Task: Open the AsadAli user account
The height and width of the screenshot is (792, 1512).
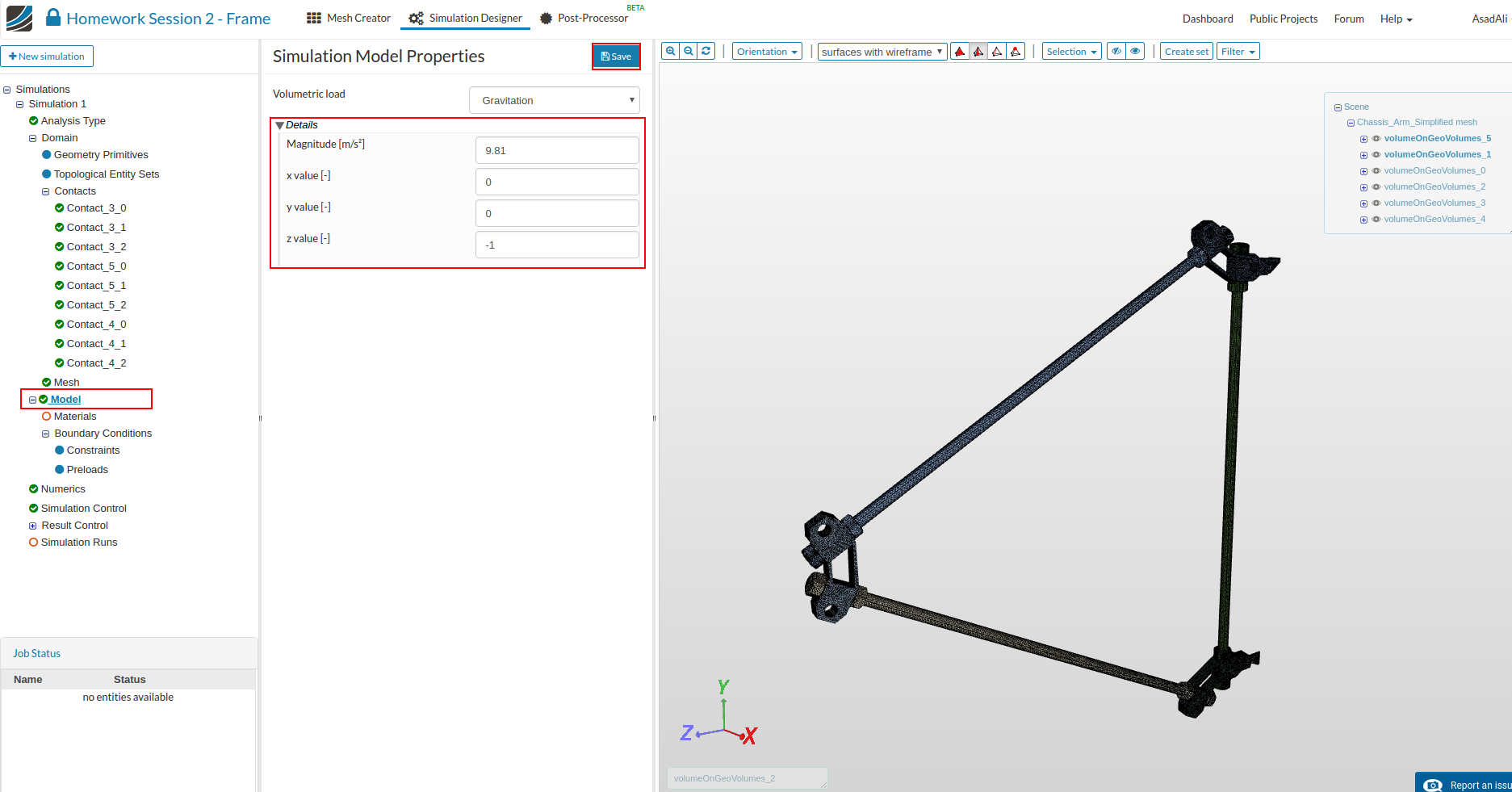Action: point(1489,19)
